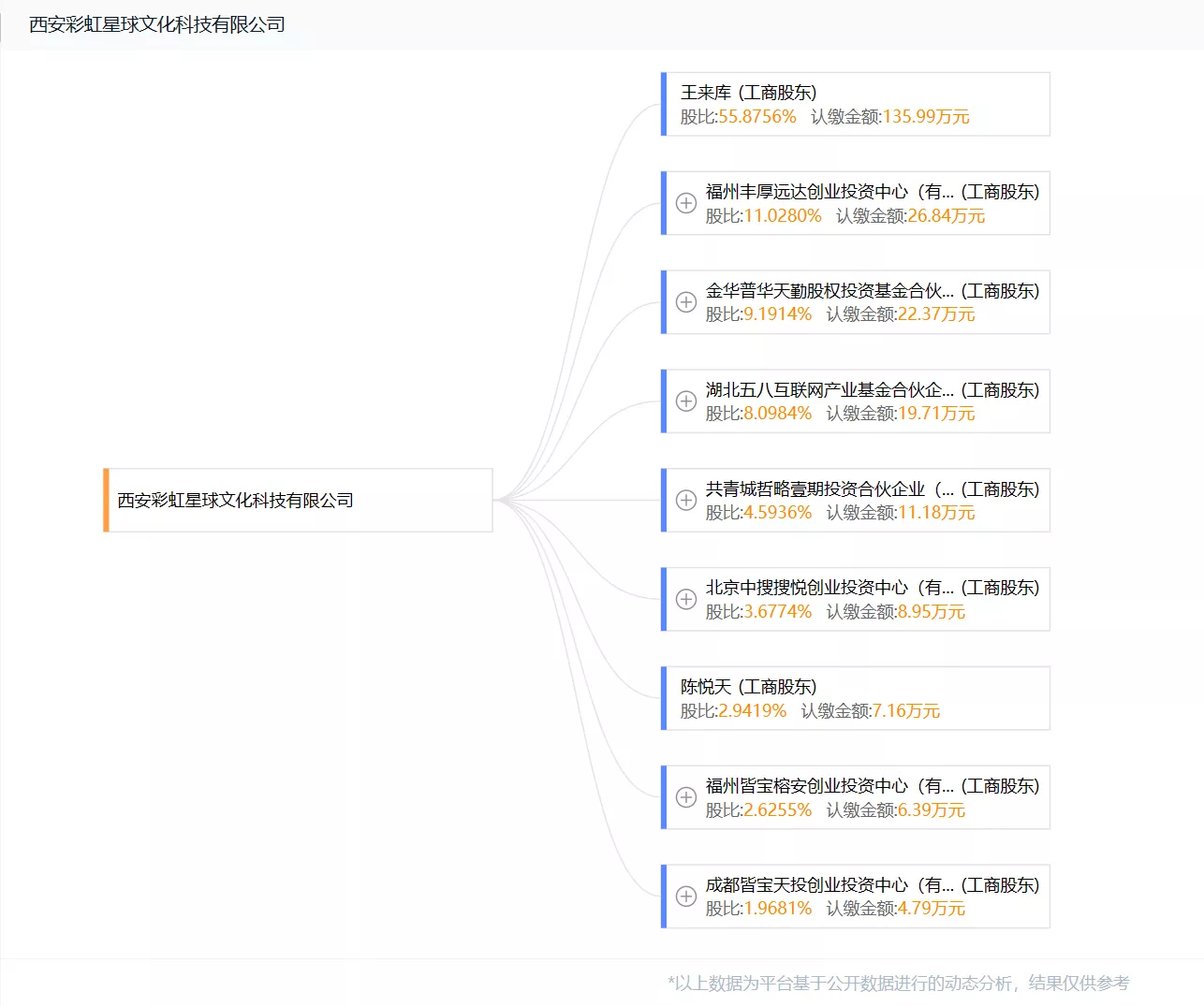Expand 北京中搜搜悦创业投资中心 shareholder node

[x=686, y=599]
